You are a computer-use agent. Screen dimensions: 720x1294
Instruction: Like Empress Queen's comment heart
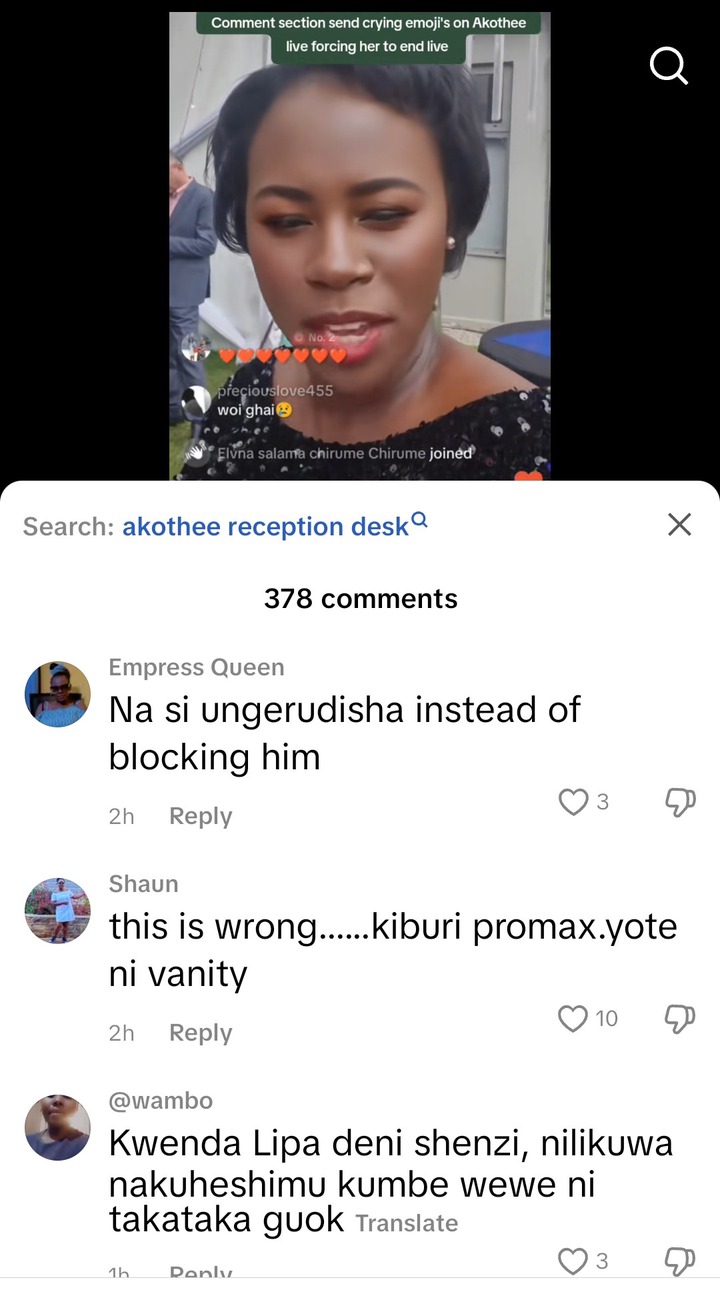pyautogui.click(x=573, y=802)
